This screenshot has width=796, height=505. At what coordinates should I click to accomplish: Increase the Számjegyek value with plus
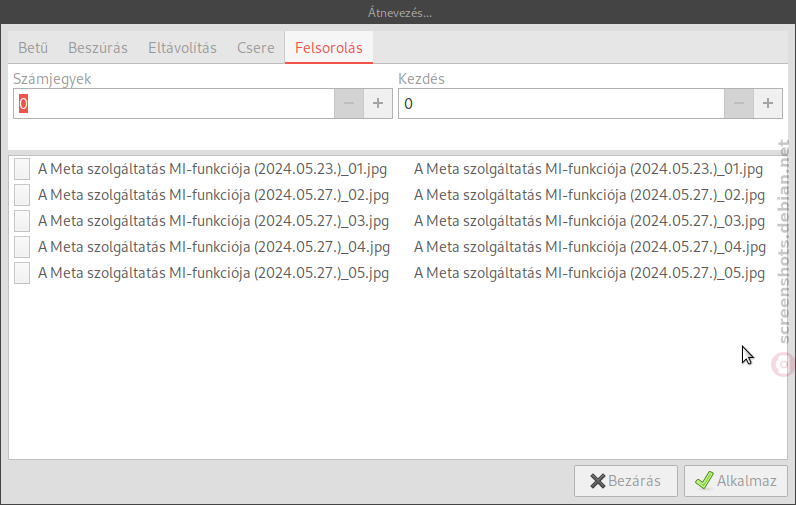378,104
